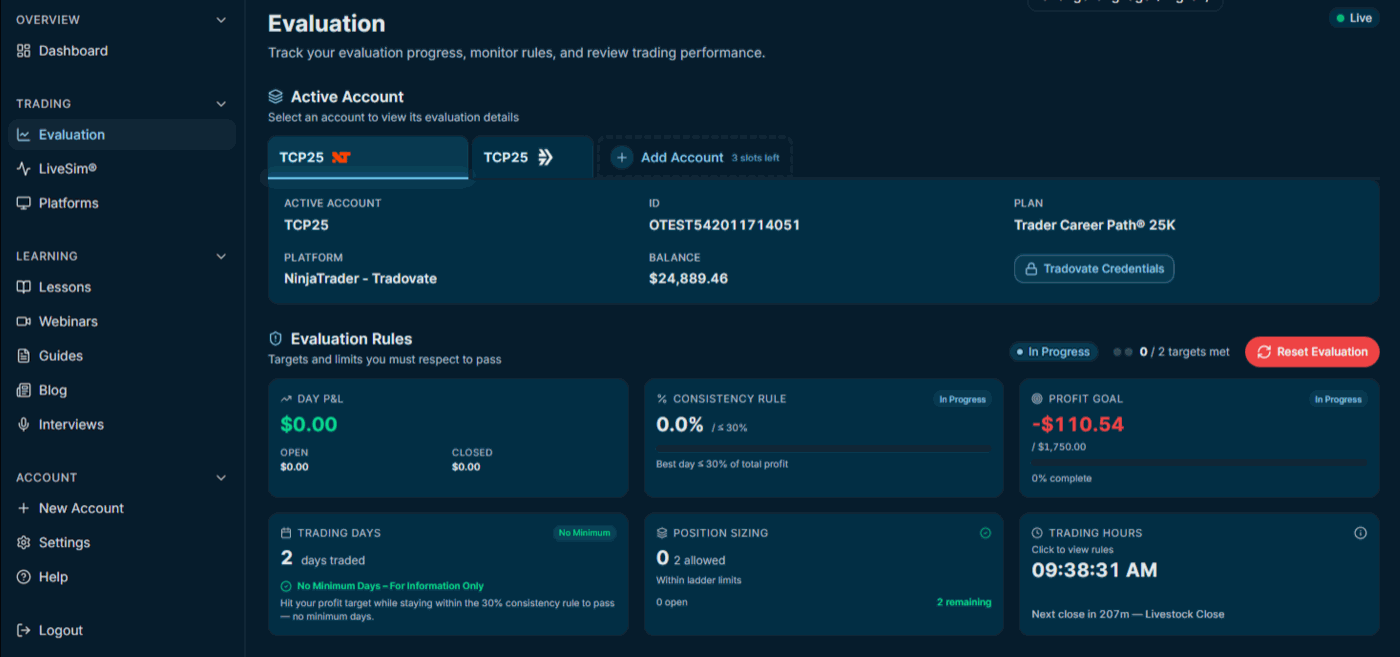
Task: Click the account ID OTEST542011714051
Action: (724, 225)
